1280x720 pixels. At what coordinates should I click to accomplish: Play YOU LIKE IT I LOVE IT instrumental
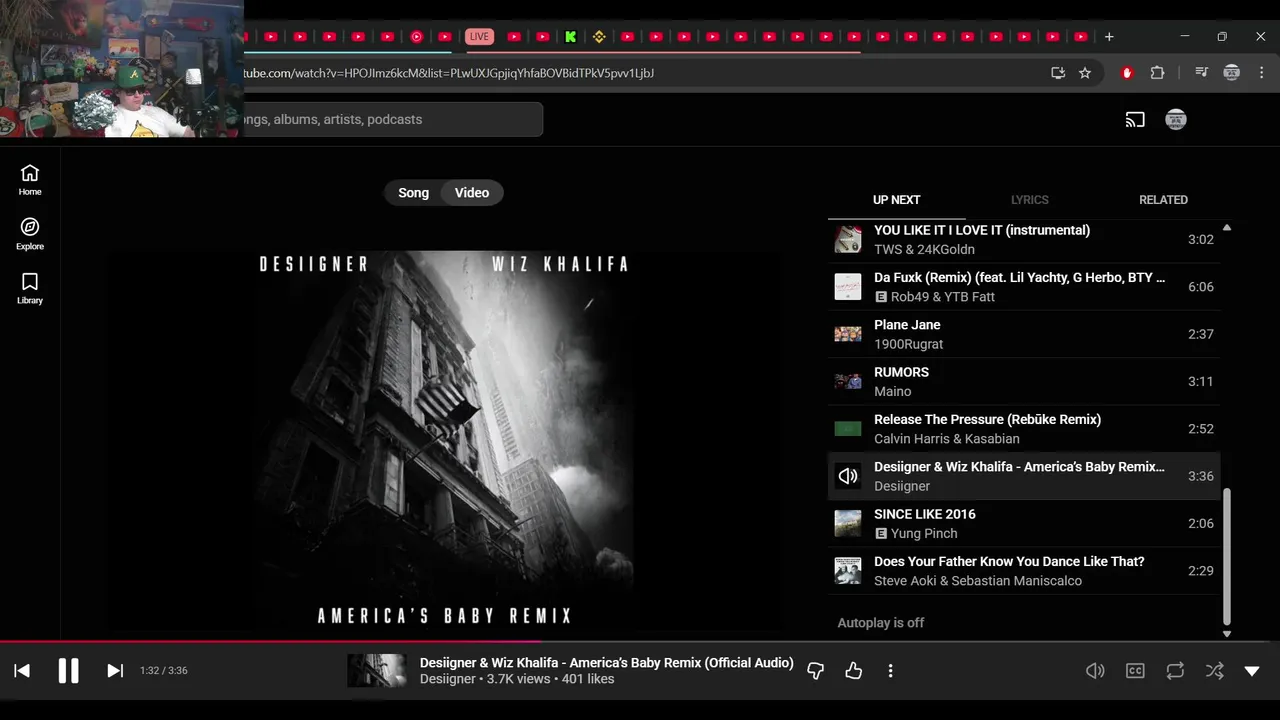pyautogui.click(x=1024, y=239)
